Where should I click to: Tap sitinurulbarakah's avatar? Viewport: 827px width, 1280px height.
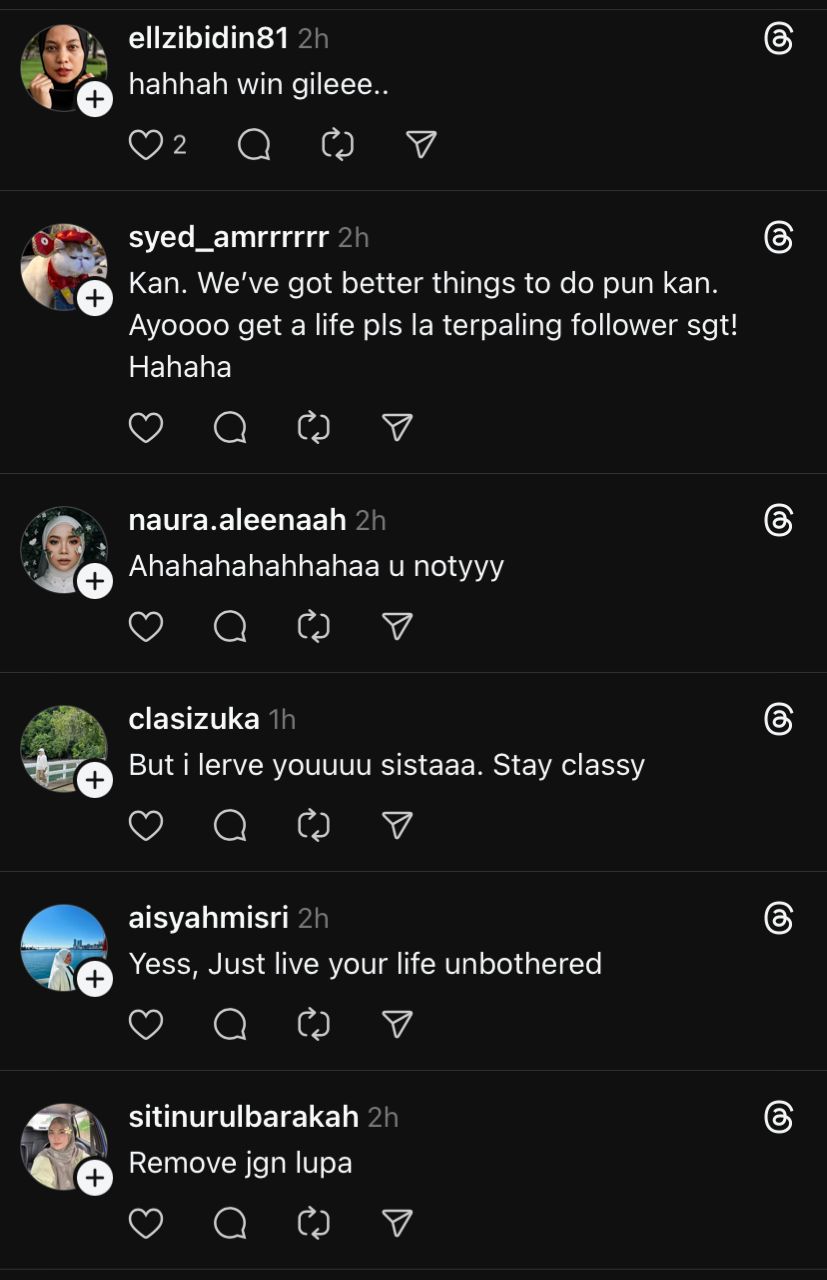click(62, 1146)
